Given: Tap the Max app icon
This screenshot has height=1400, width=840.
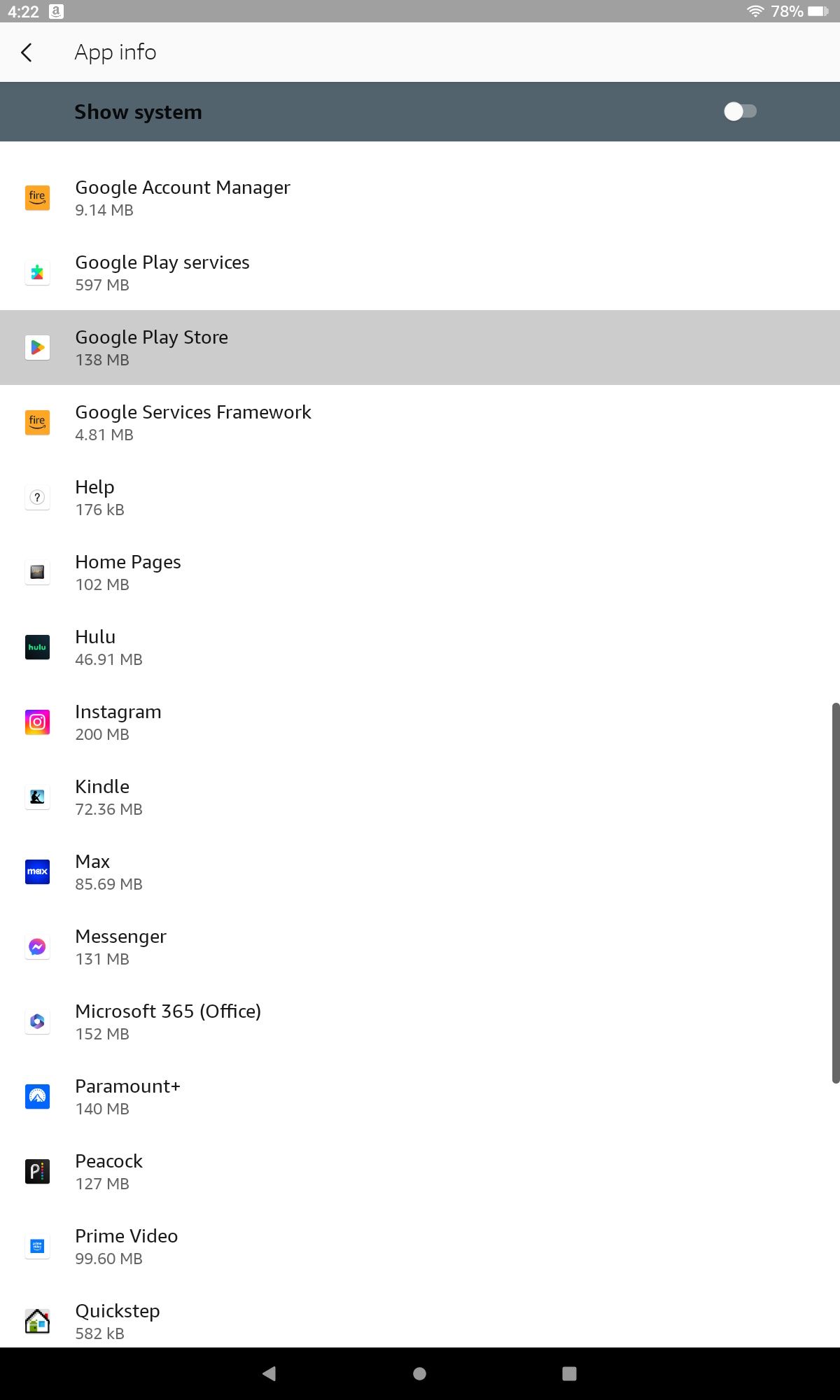Looking at the screenshot, I should point(37,872).
